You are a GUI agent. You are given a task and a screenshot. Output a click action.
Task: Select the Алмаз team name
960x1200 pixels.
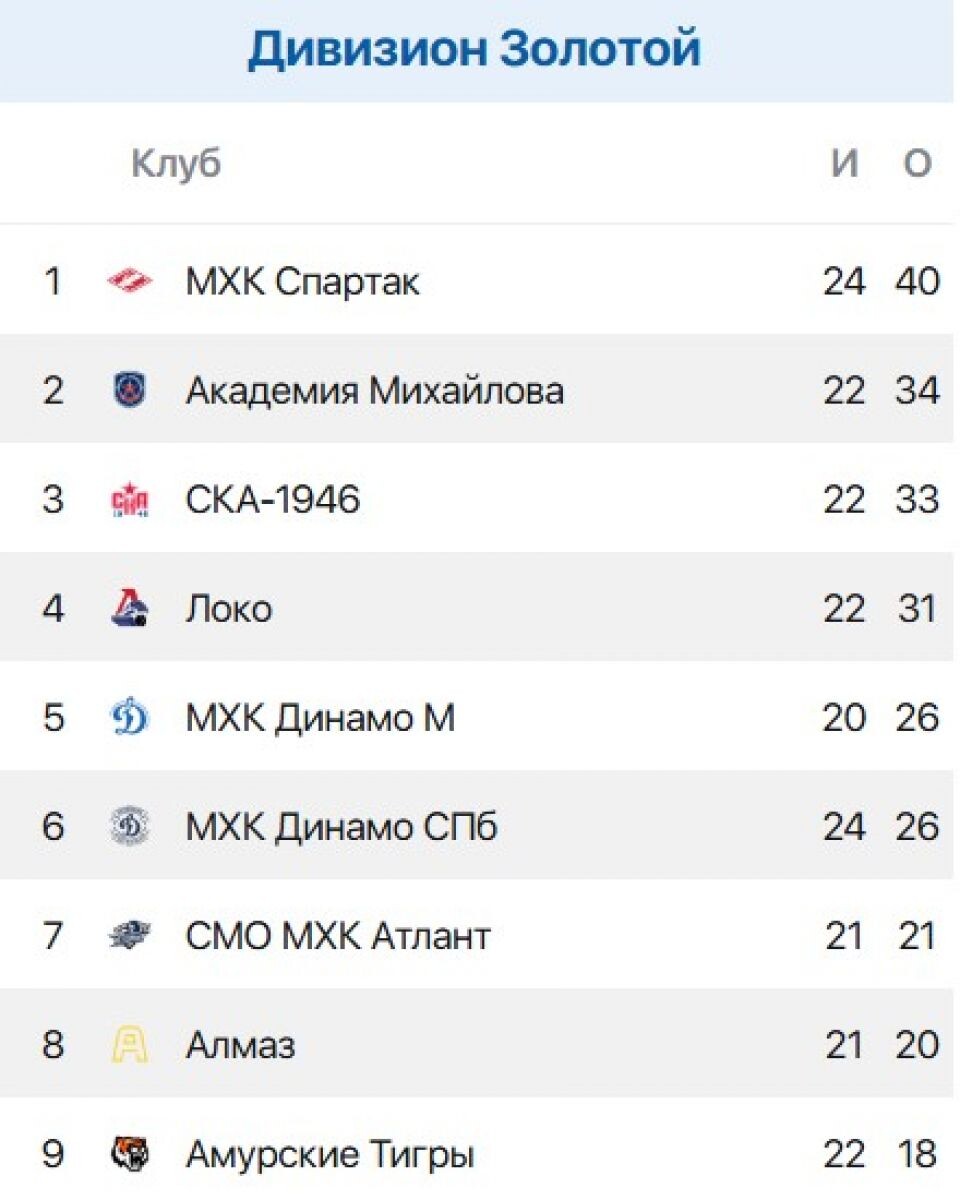(240, 1047)
